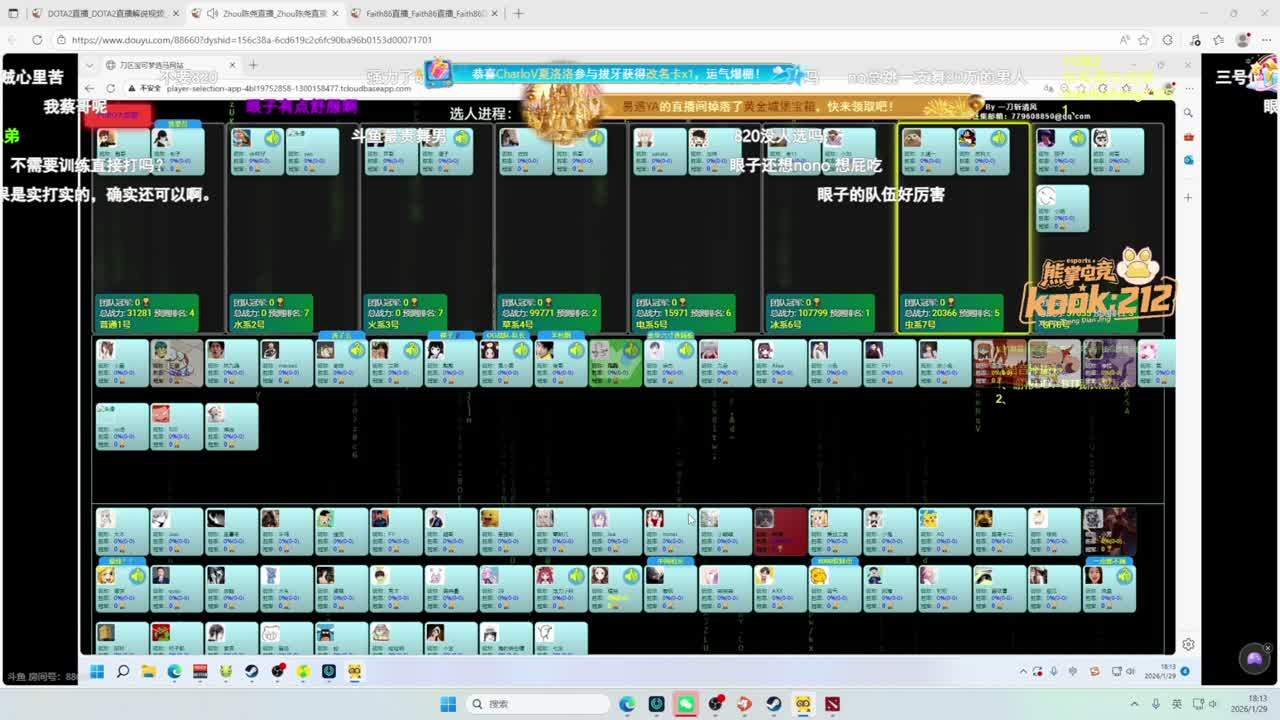Screen dimensions: 1280x720
Task: Open Windows Start menu on taskbar
Action: (x=449, y=704)
